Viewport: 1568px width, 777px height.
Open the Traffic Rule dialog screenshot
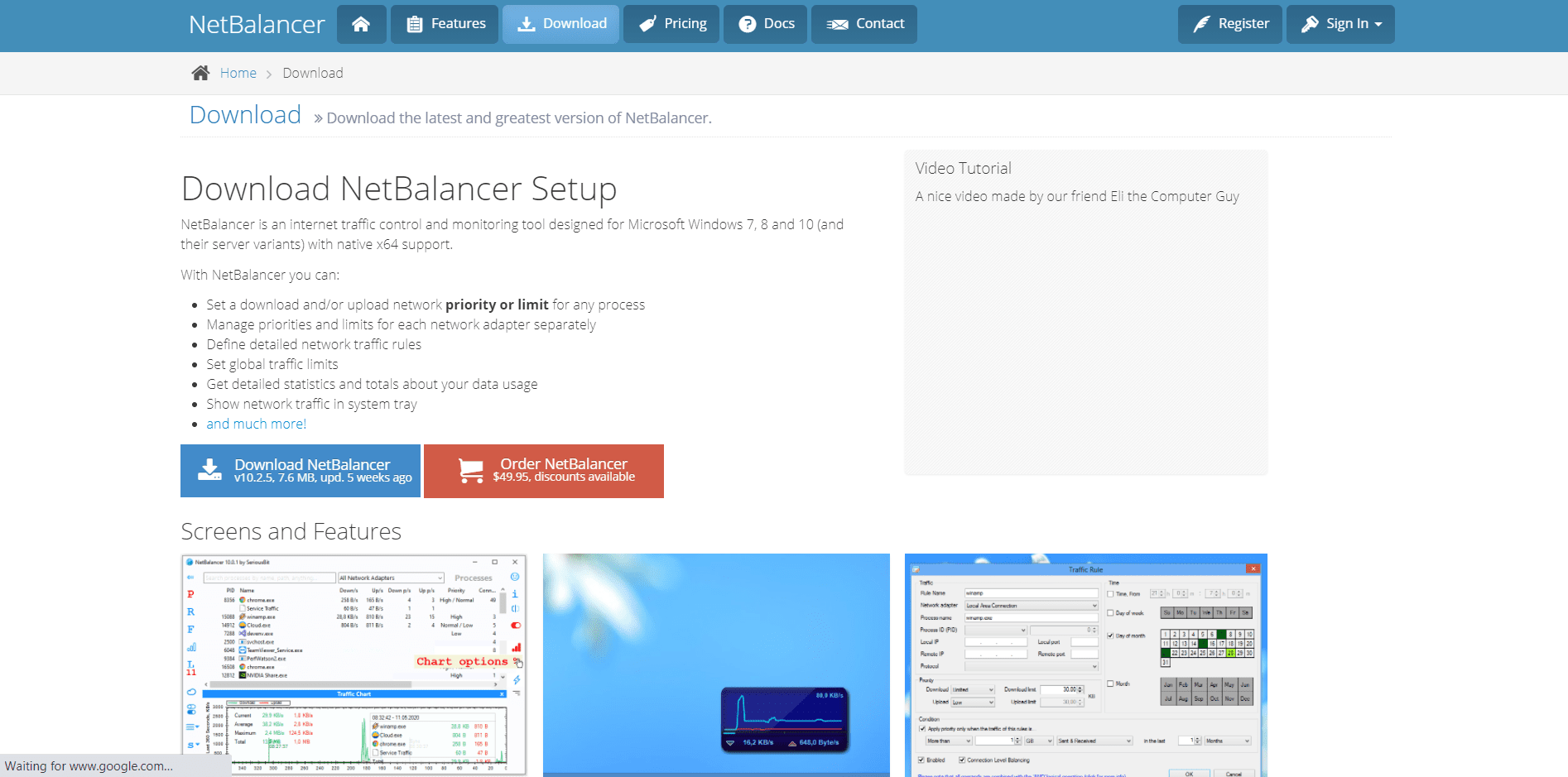point(1086,665)
